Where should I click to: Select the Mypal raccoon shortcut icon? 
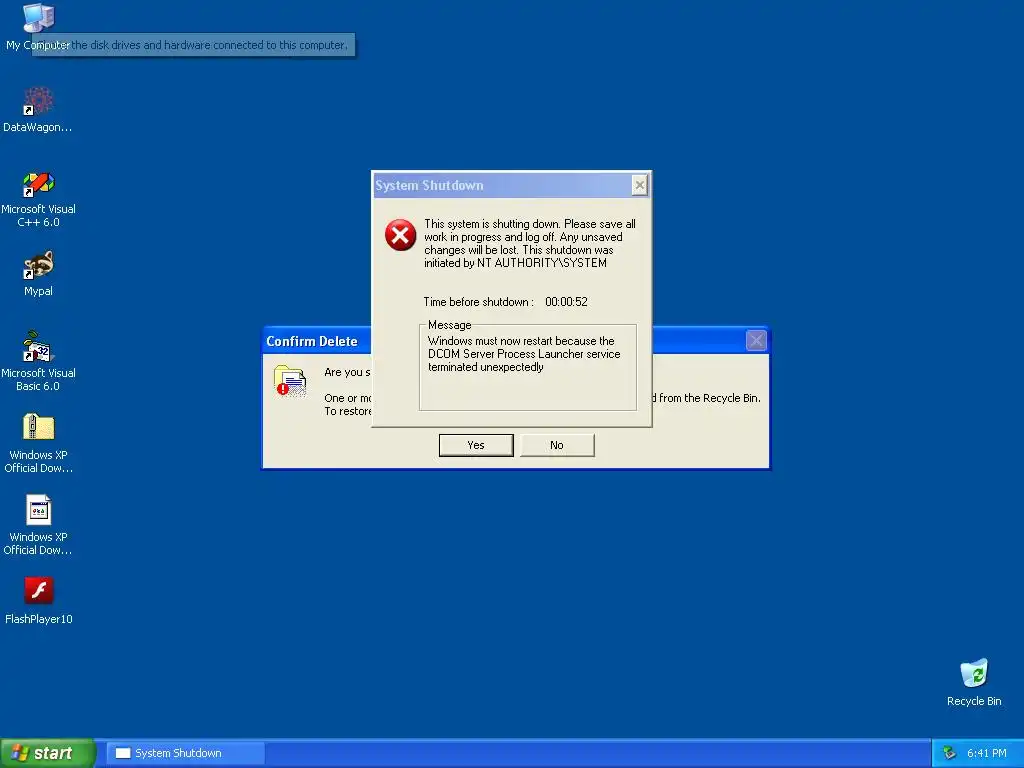(x=38, y=265)
